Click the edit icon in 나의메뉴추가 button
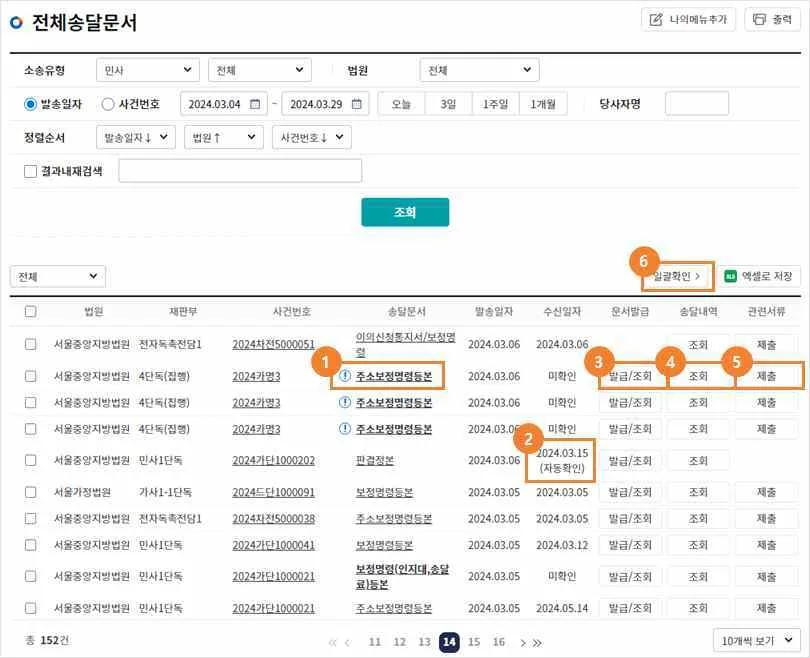810x658 pixels. pyautogui.click(x=656, y=20)
